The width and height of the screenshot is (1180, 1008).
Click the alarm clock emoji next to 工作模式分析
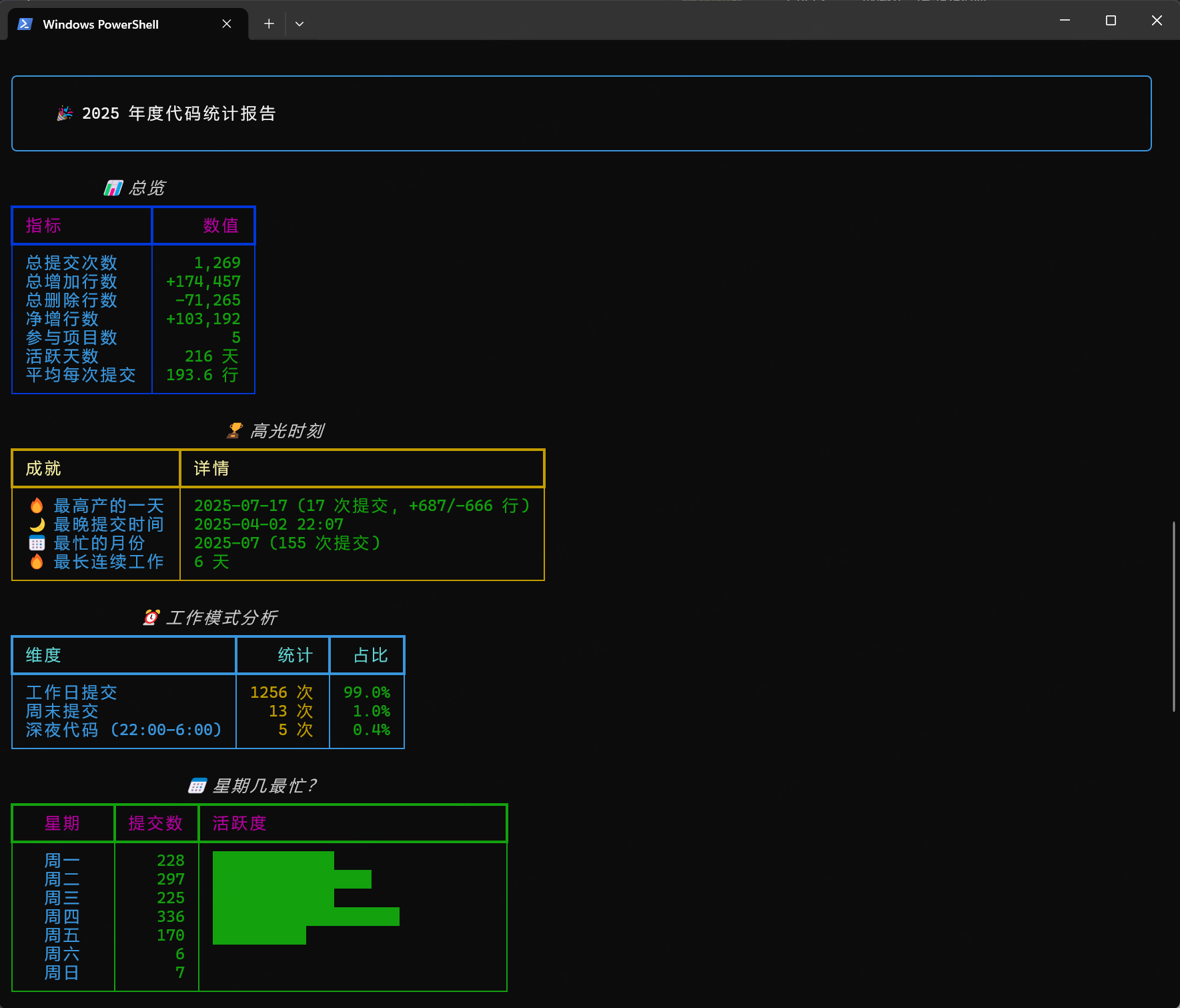[151, 618]
